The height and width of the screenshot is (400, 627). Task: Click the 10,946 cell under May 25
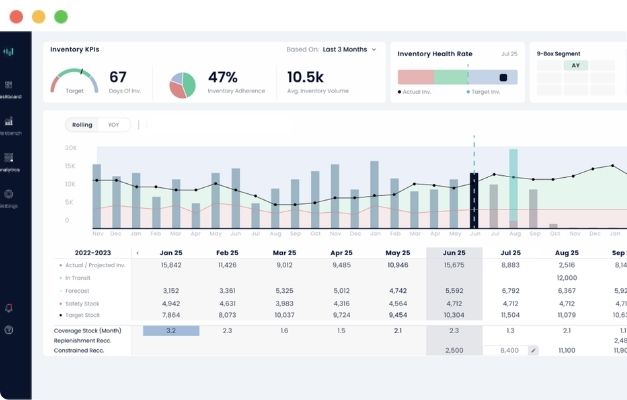pyautogui.click(x=398, y=265)
